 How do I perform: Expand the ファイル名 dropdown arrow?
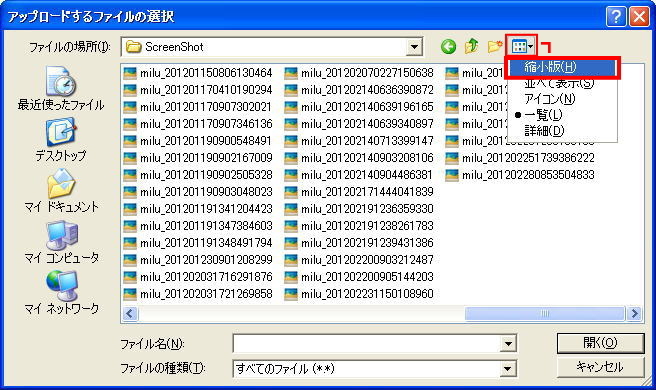tap(508, 344)
